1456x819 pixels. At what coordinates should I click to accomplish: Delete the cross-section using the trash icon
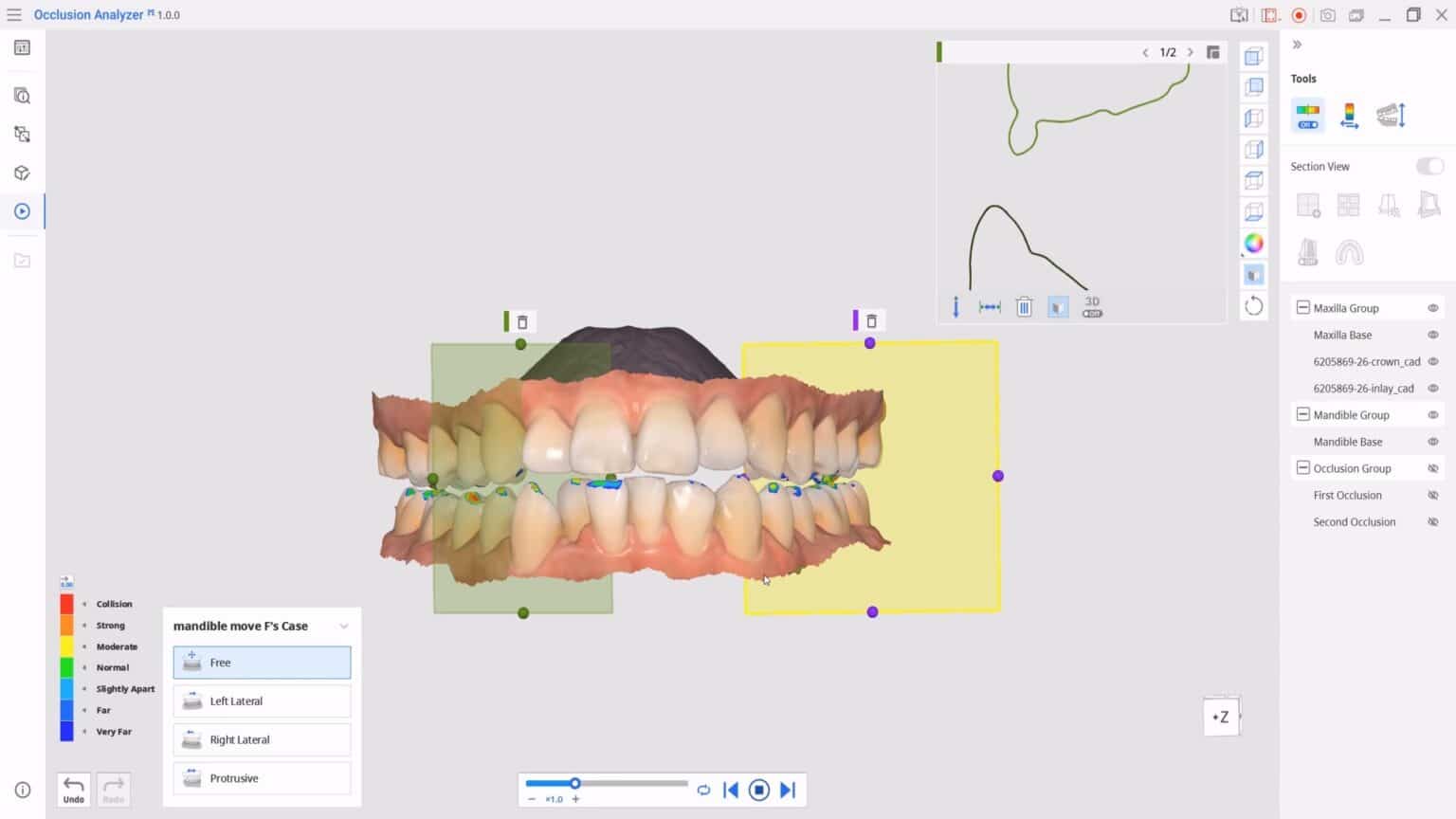tap(1024, 306)
